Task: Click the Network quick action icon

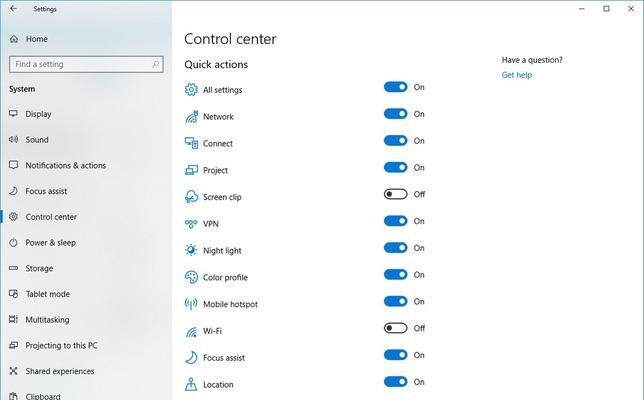Action: pos(191,117)
